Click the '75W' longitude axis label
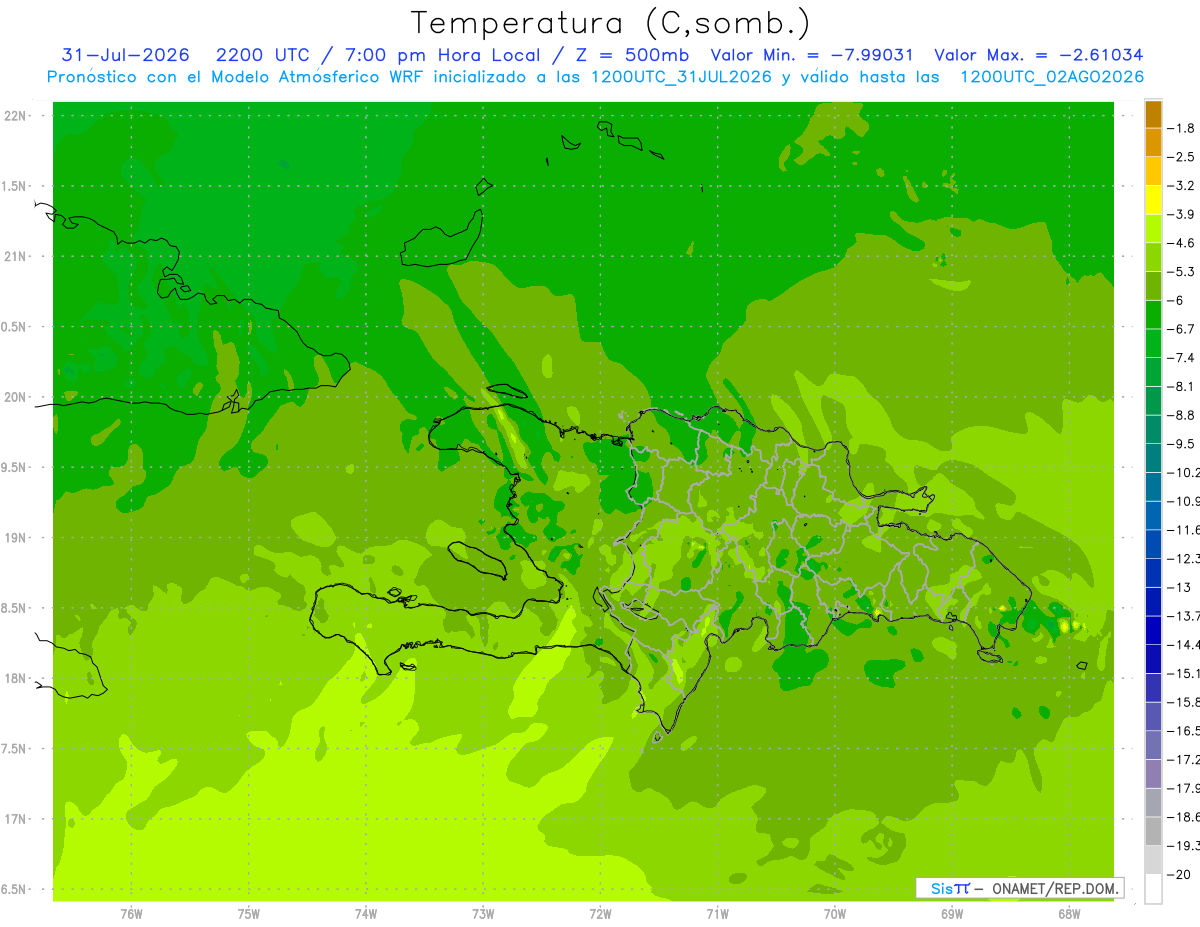The image size is (1200, 927). coord(248,914)
